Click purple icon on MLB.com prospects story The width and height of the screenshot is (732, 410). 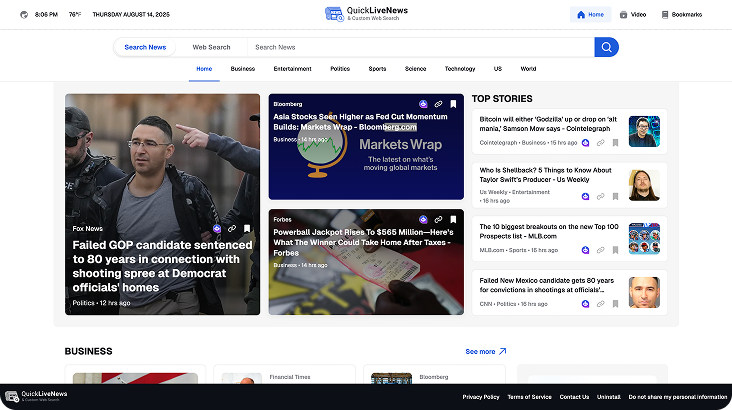(585, 250)
